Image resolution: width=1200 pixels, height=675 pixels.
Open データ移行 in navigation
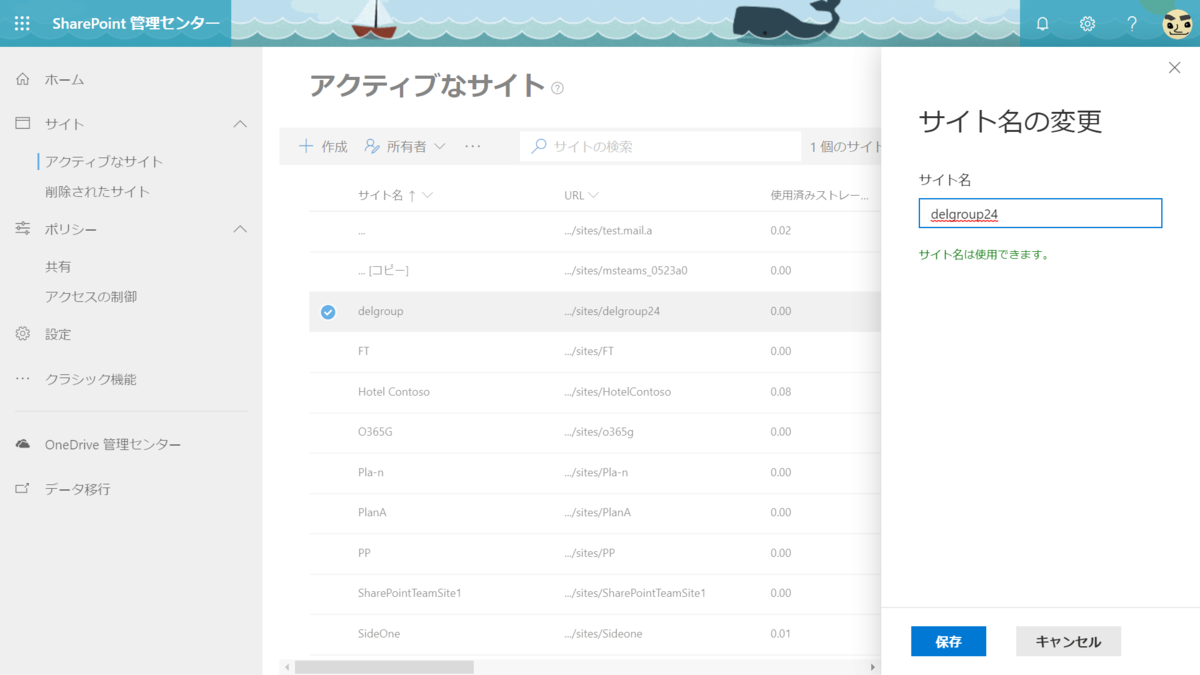pos(78,489)
